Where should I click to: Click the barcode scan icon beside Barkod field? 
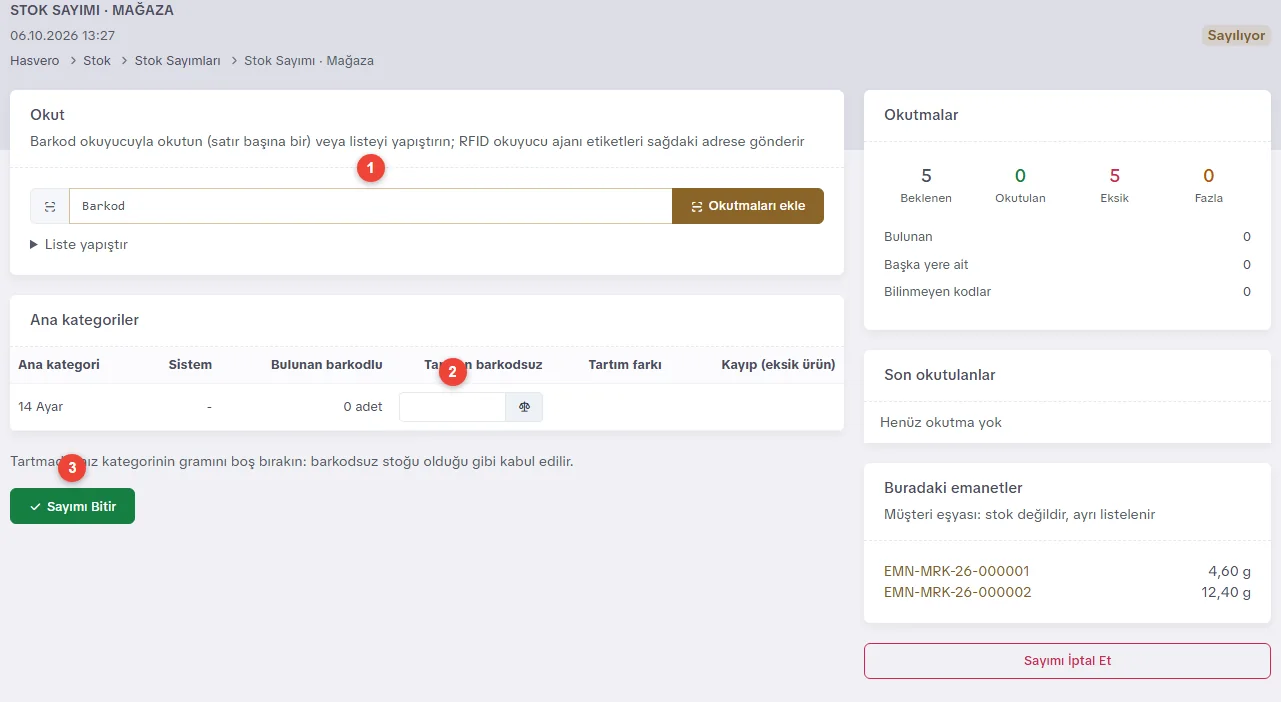pyautogui.click(x=50, y=206)
